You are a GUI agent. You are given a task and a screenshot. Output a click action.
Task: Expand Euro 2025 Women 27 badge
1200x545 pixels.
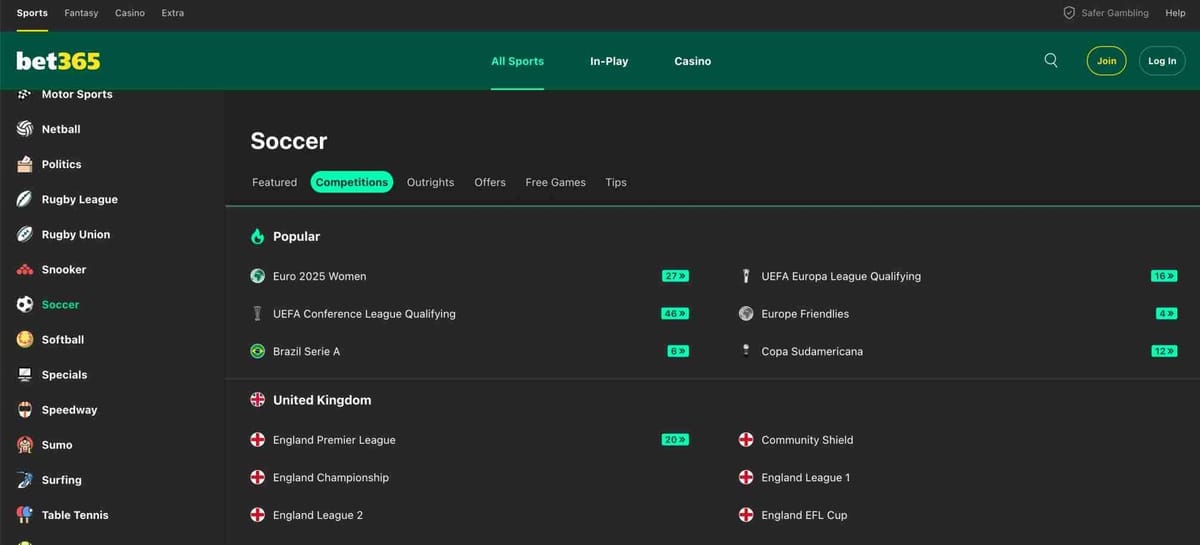pyautogui.click(x=675, y=276)
